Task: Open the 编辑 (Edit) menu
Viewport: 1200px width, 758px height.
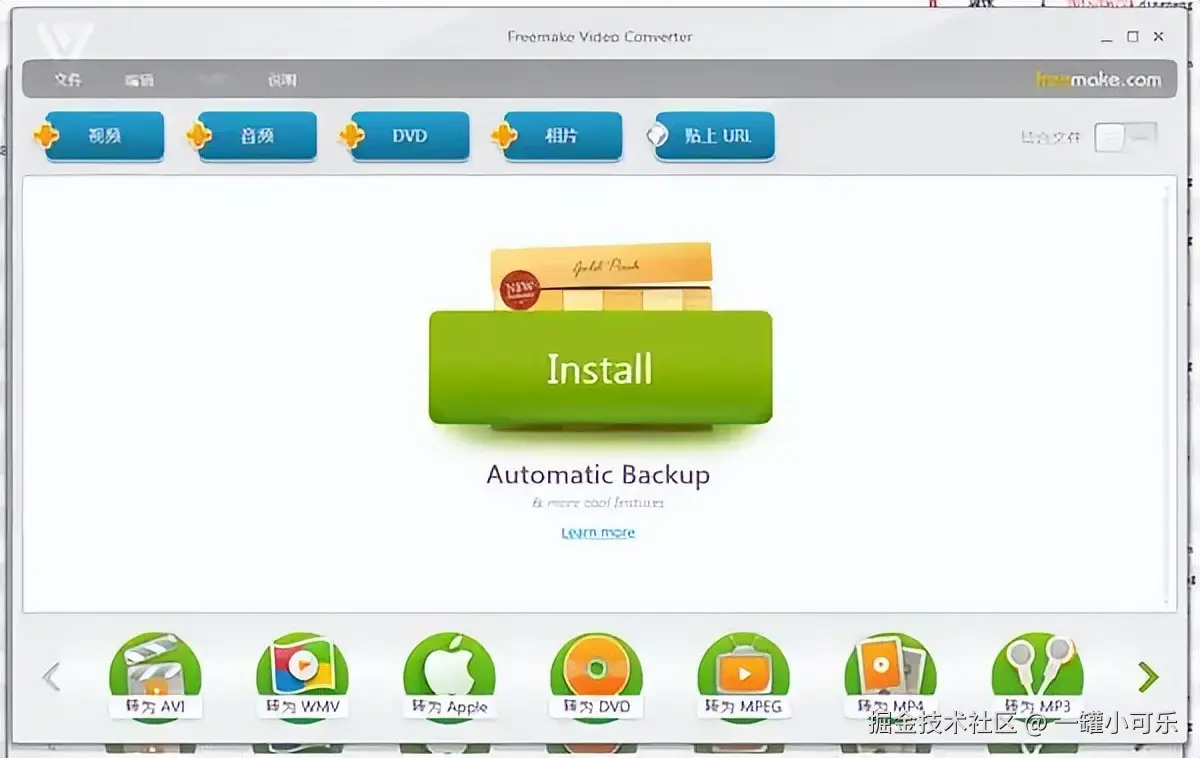Action: point(140,80)
